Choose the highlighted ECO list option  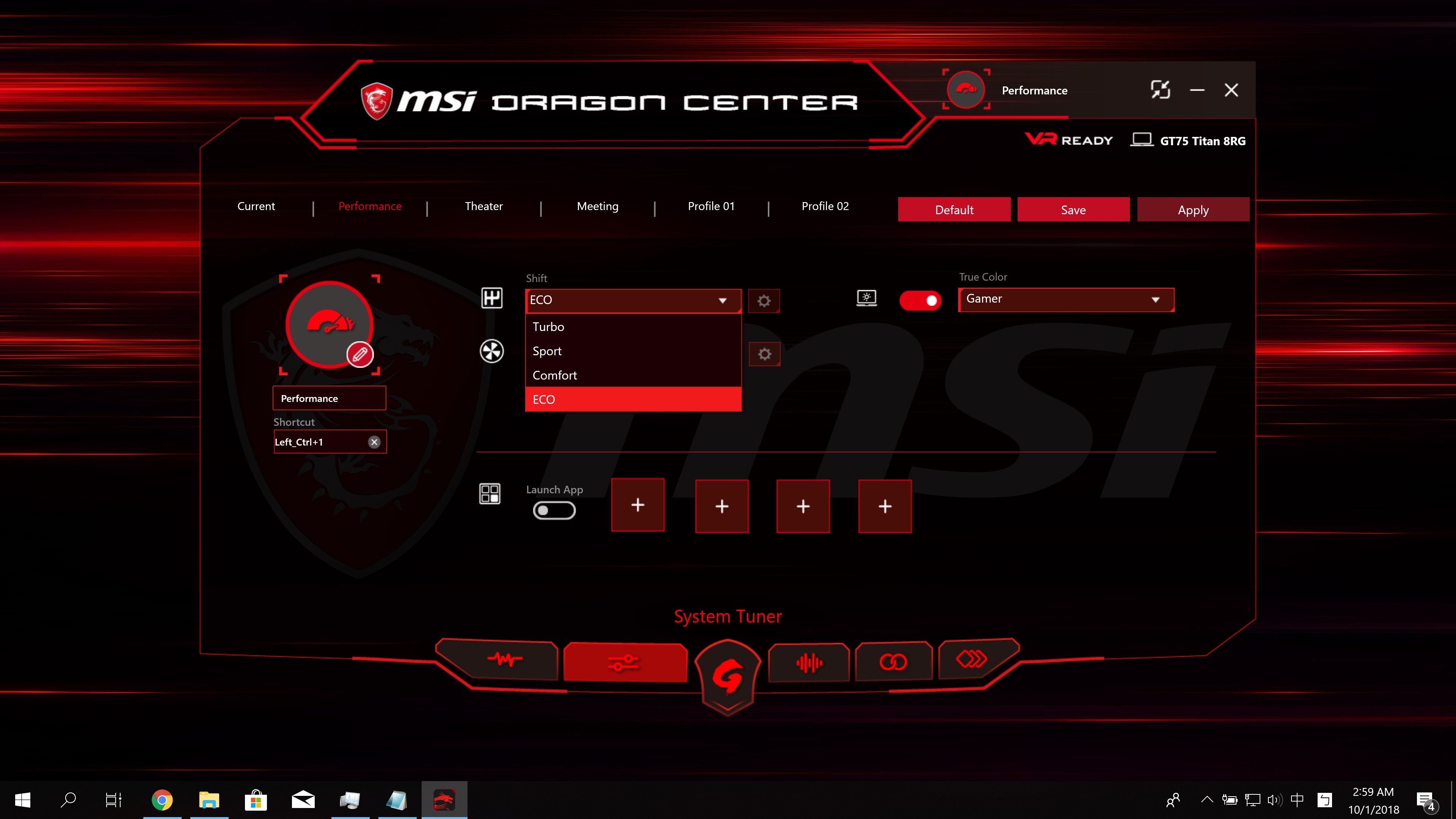point(633,399)
